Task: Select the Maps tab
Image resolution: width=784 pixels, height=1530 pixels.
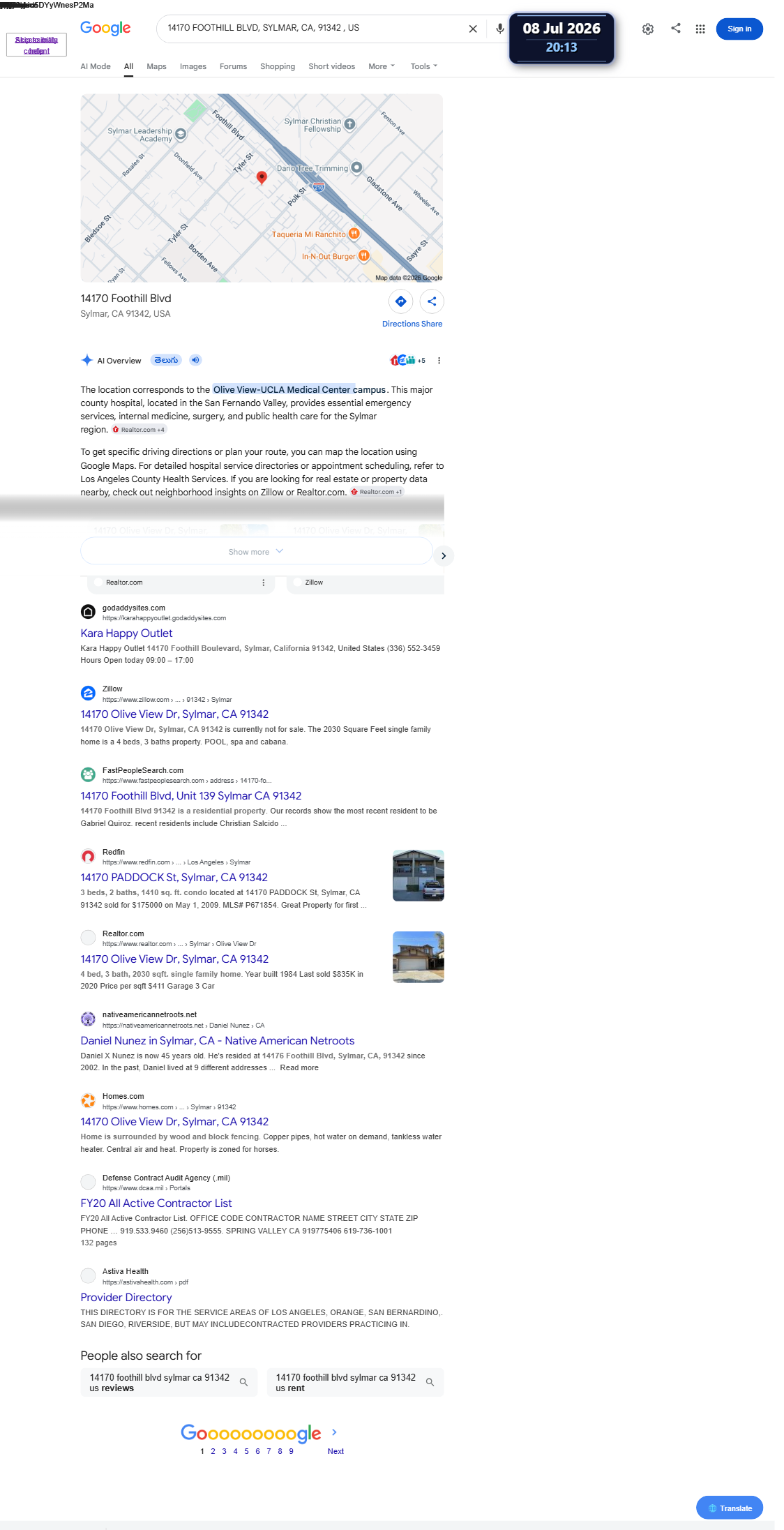Action: coord(156,66)
